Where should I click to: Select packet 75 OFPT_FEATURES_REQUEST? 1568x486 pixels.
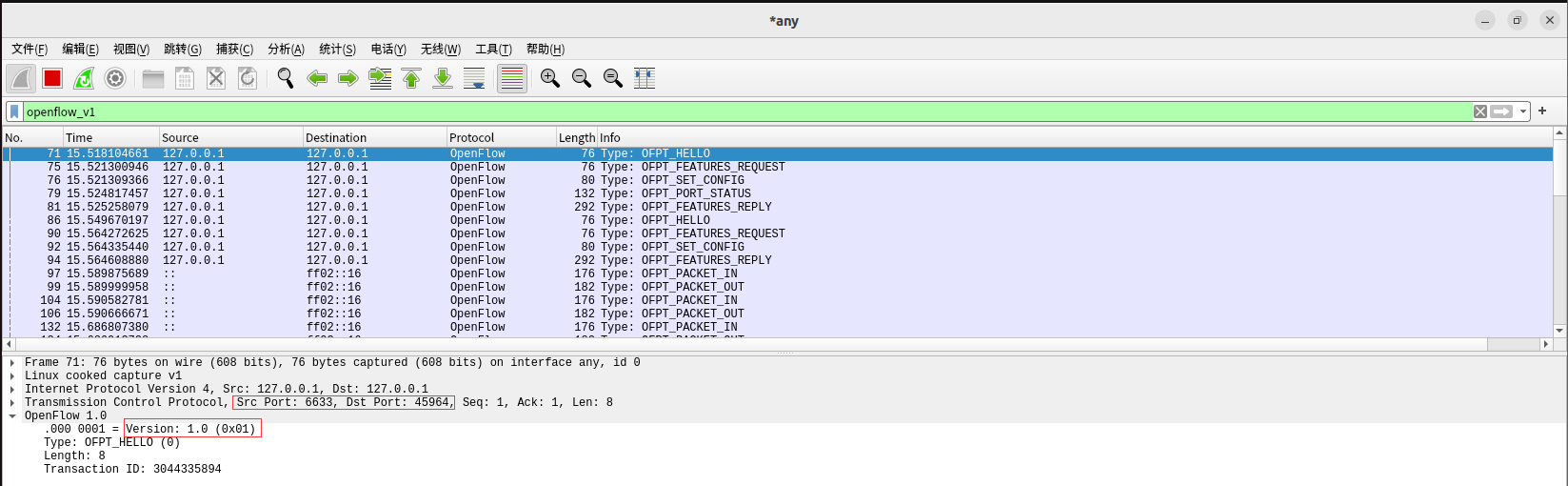(x=778, y=167)
